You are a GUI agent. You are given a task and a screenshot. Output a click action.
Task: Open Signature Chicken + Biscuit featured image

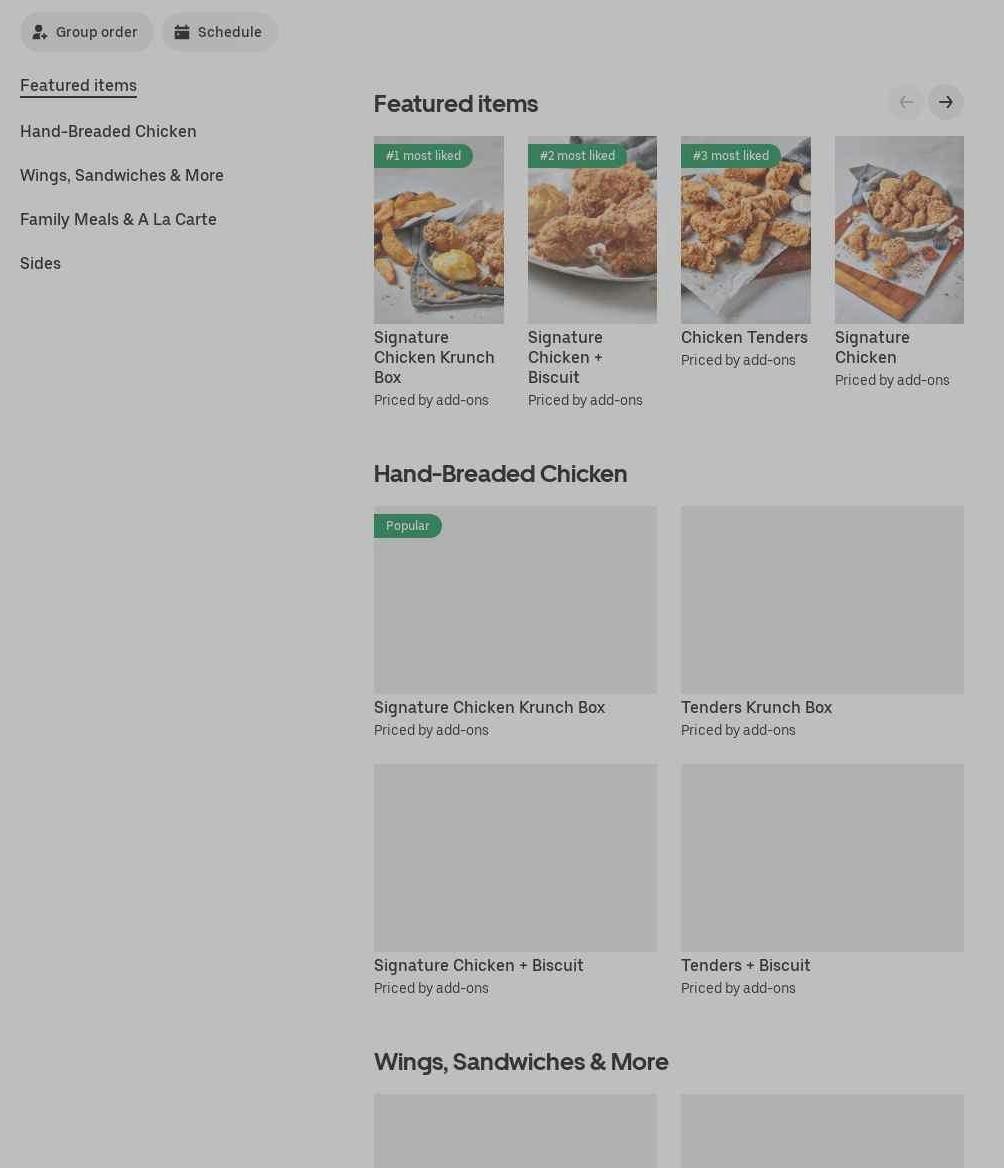592,229
